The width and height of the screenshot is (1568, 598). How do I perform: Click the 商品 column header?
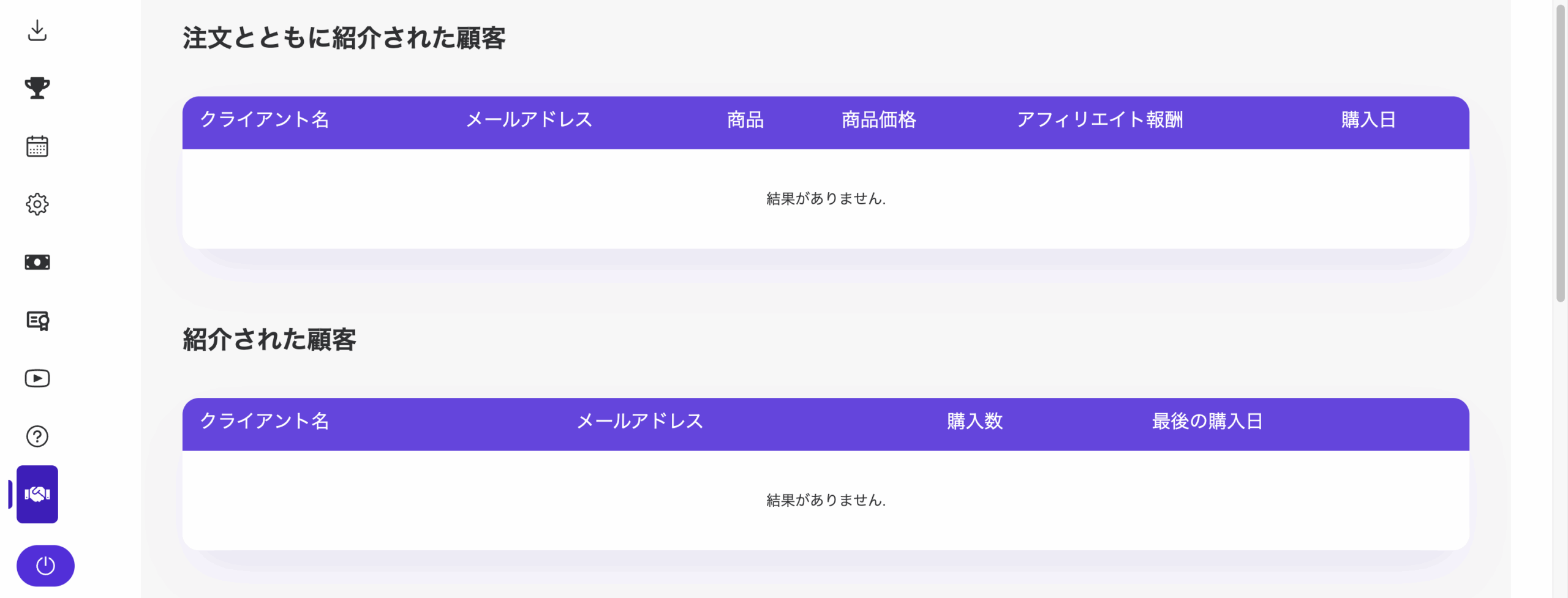745,120
